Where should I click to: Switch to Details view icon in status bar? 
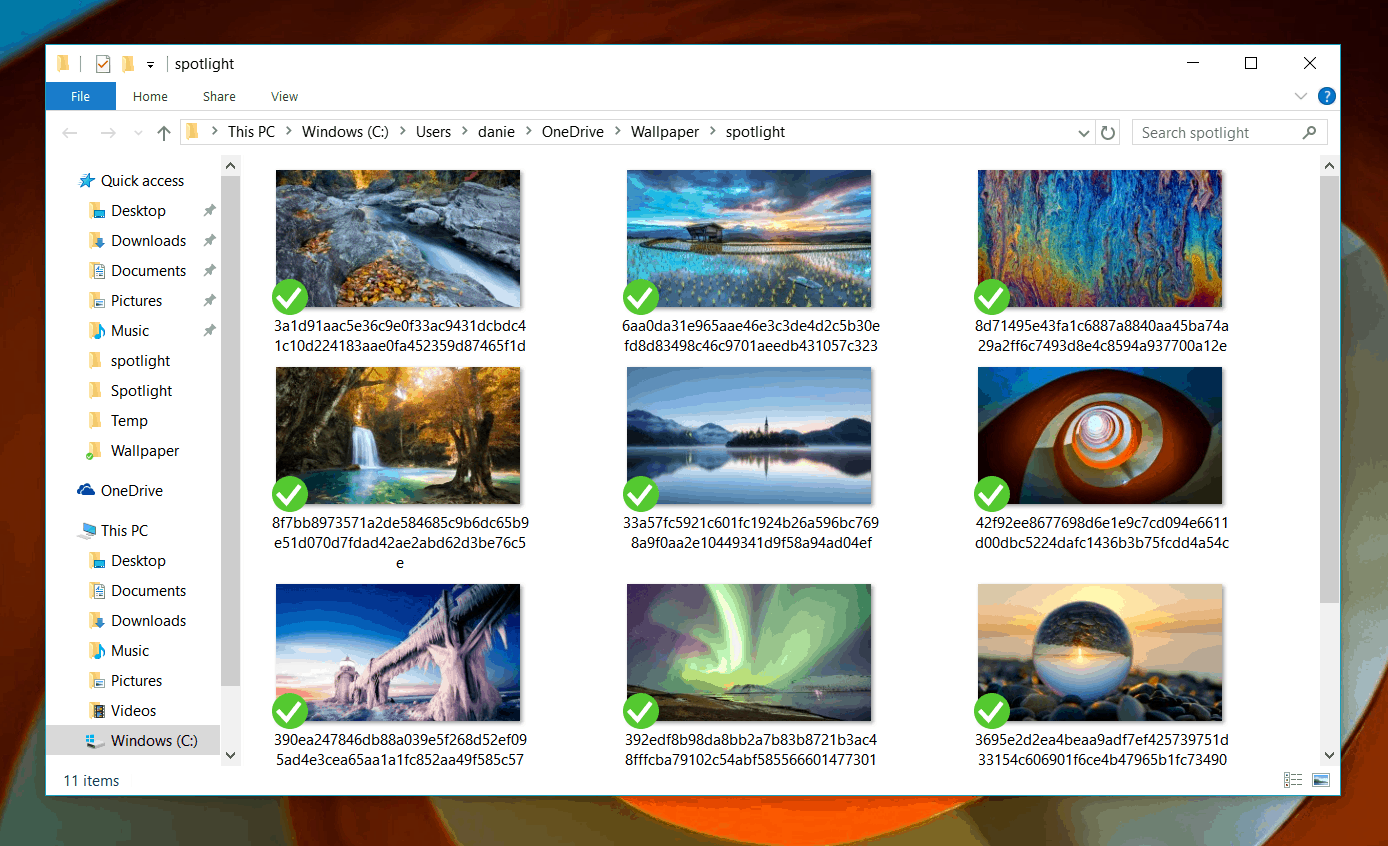coord(1293,780)
